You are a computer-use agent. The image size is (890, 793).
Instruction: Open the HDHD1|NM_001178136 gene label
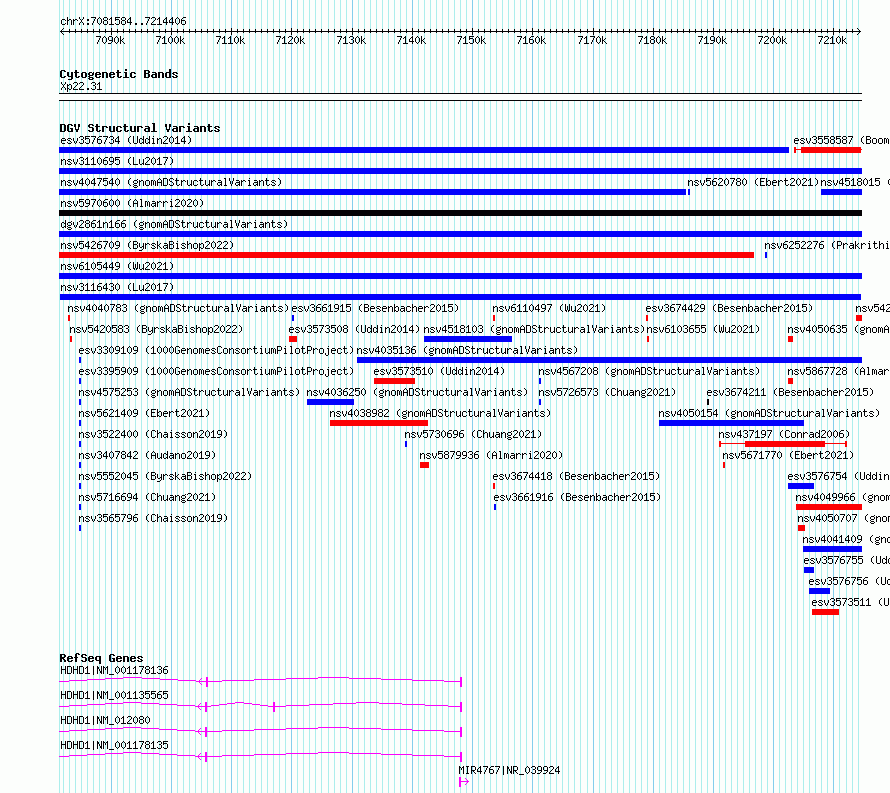(114, 670)
